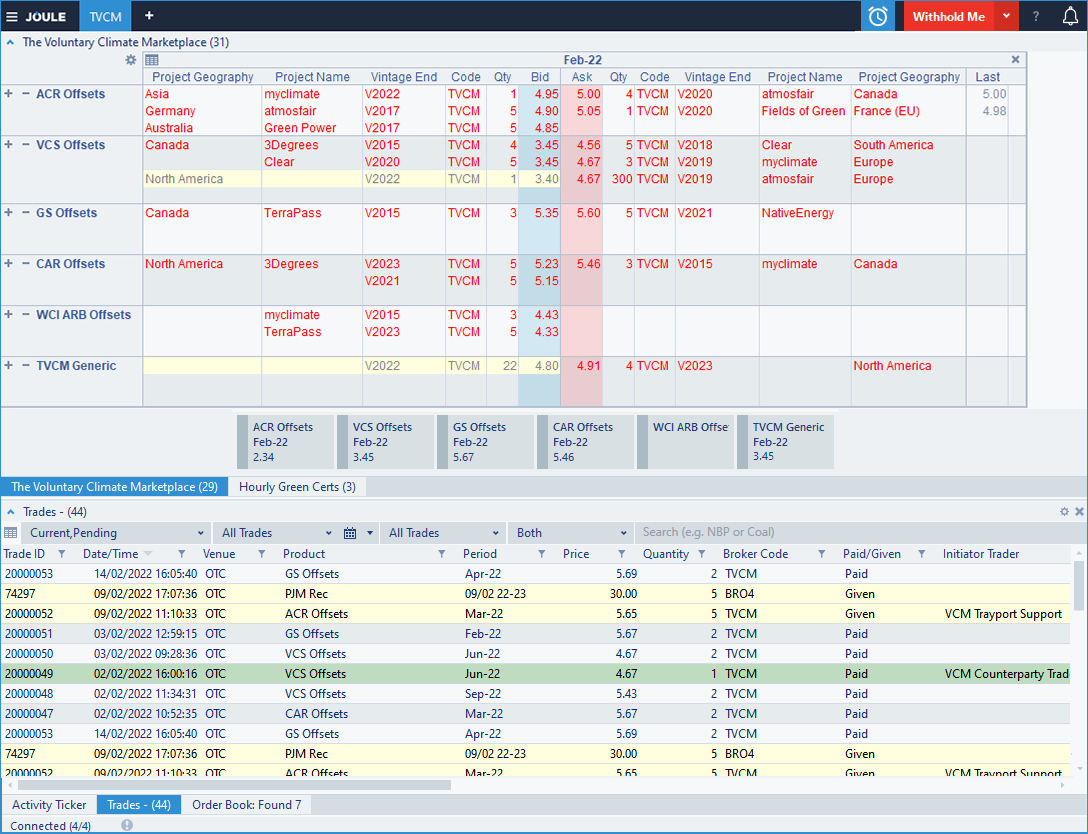This screenshot has height=834, width=1088.
Task: Open Trades panel settings gear
Action: point(1064,511)
